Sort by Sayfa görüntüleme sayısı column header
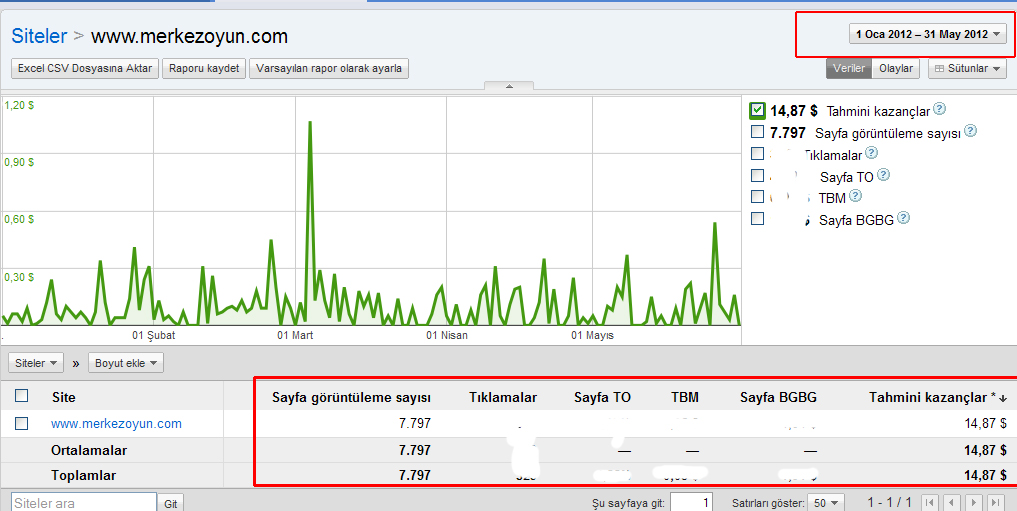This screenshot has width=1017, height=511. [x=351, y=398]
